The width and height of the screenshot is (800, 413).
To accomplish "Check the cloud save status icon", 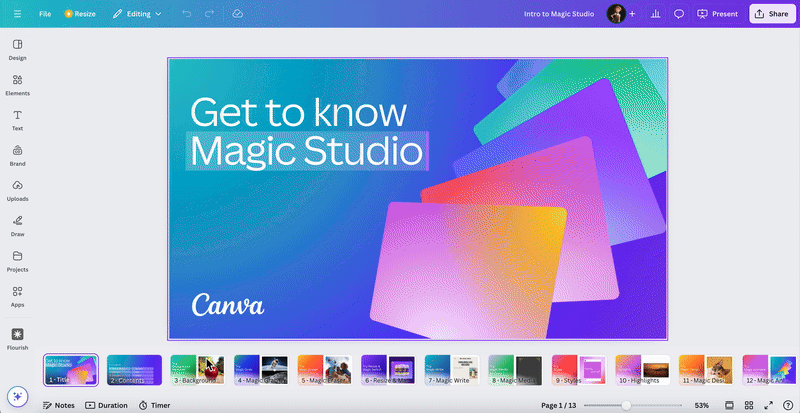I will [237, 14].
